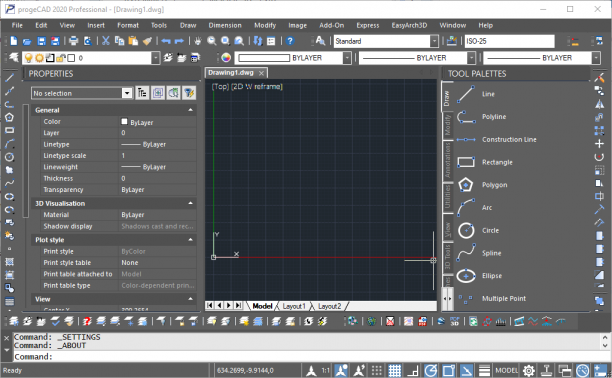Select Construction Line in Tool Palettes
Image resolution: width=612 pixels, height=378 pixels.
click(466, 139)
